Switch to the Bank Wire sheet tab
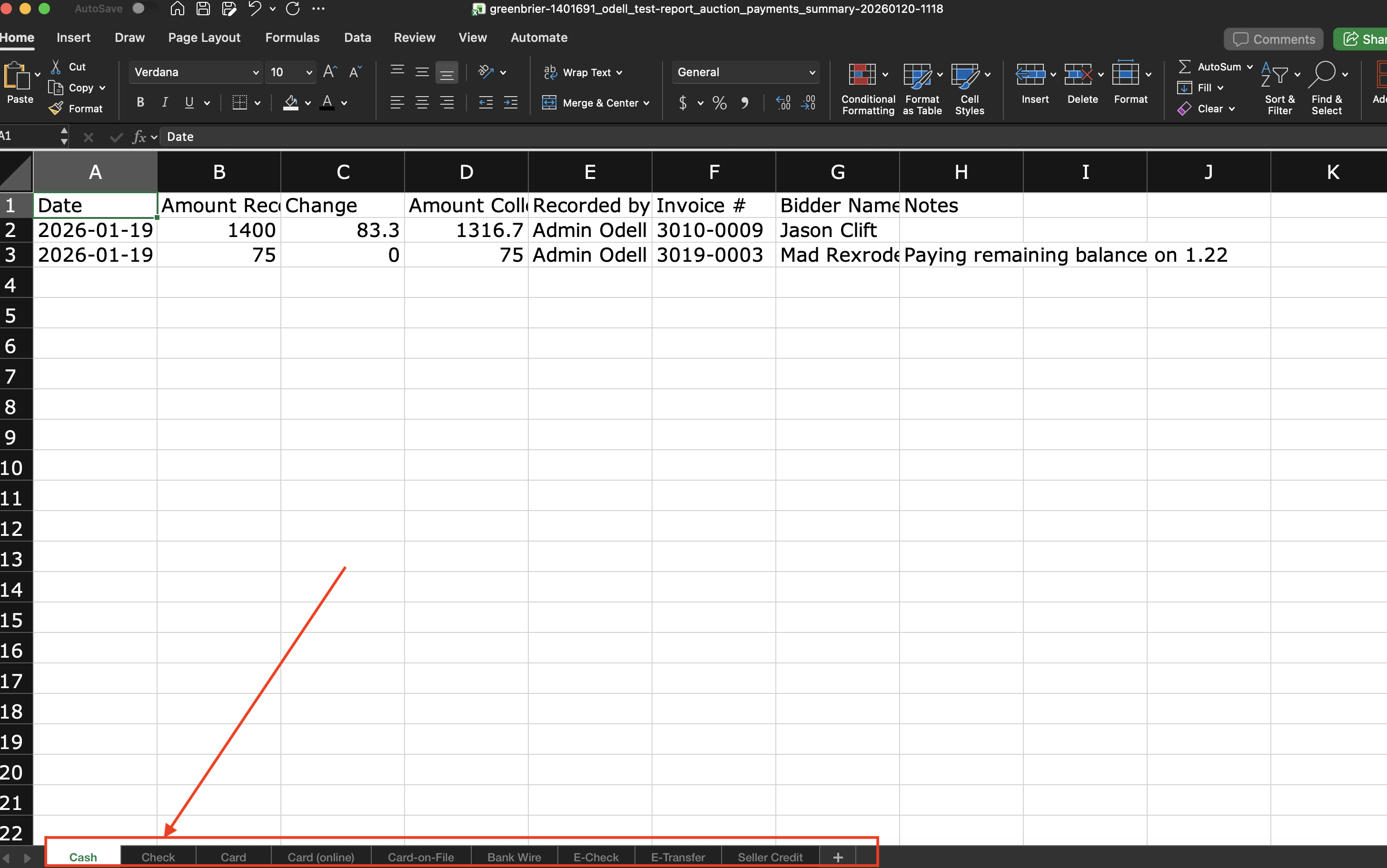 click(514, 857)
